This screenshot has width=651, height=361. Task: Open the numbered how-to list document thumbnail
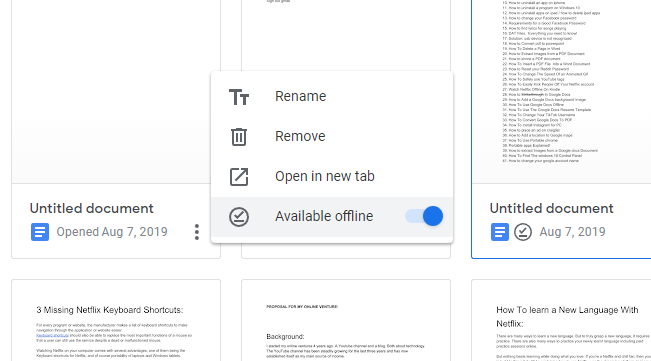561,91
